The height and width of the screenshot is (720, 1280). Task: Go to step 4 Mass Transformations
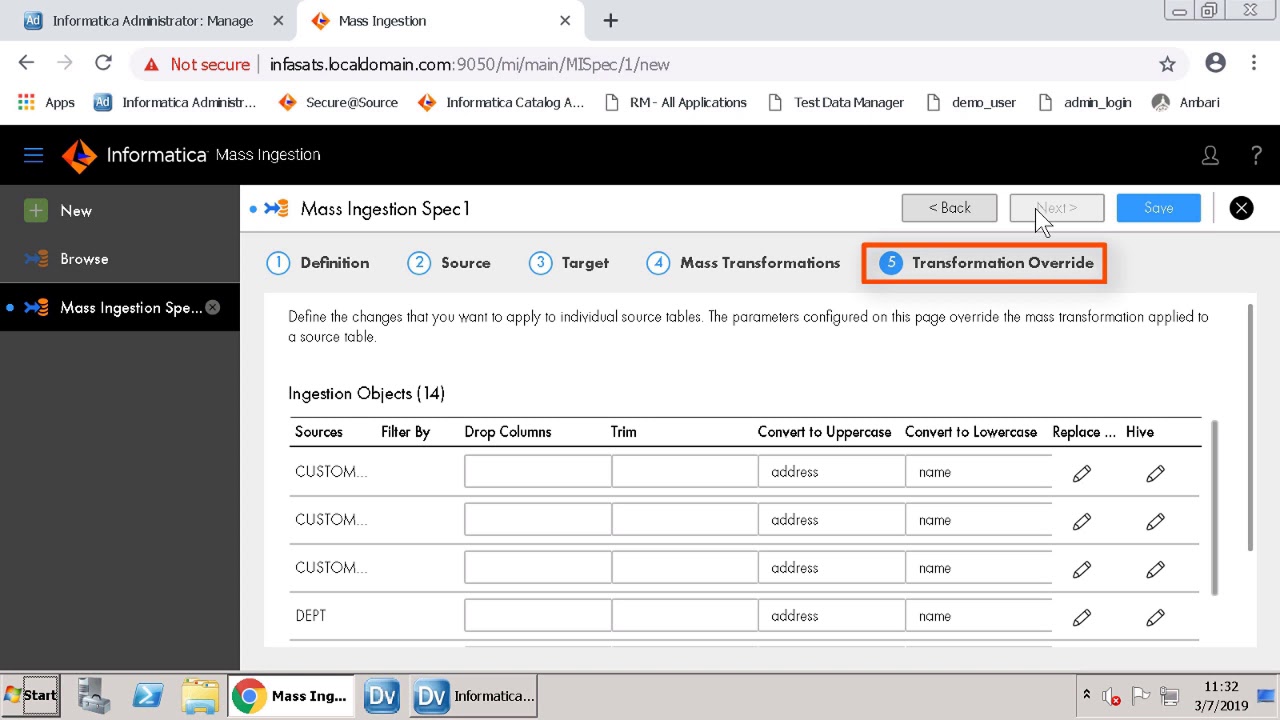pyautogui.click(x=743, y=263)
